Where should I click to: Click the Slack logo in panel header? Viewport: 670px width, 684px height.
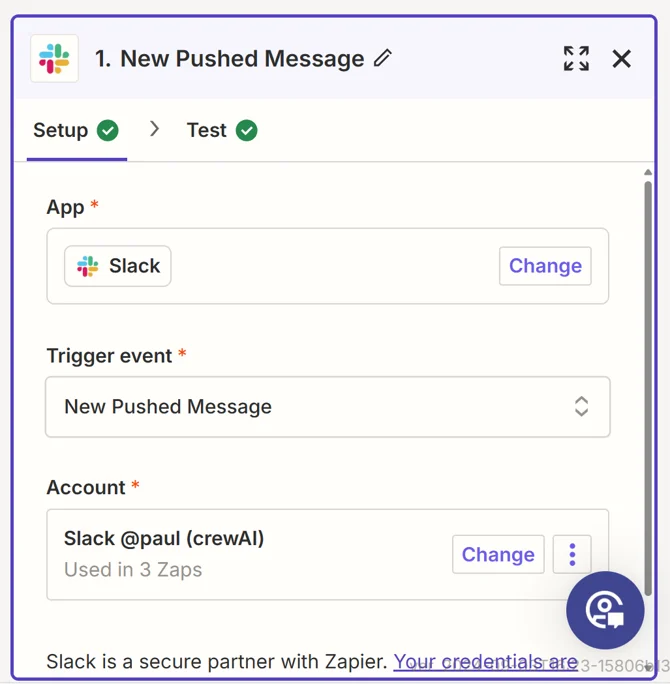(54, 58)
